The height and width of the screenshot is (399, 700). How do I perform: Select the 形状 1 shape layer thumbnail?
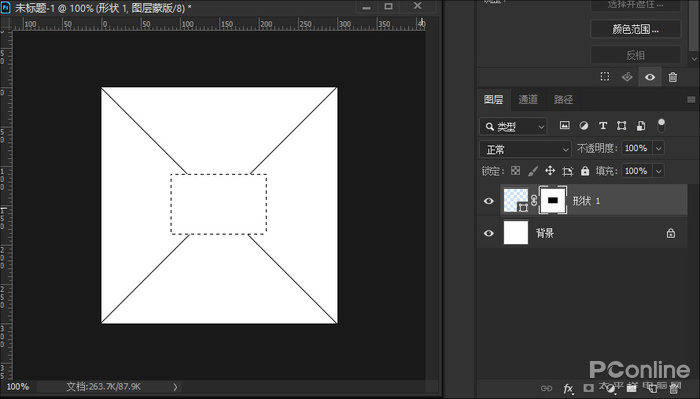pyautogui.click(x=516, y=200)
